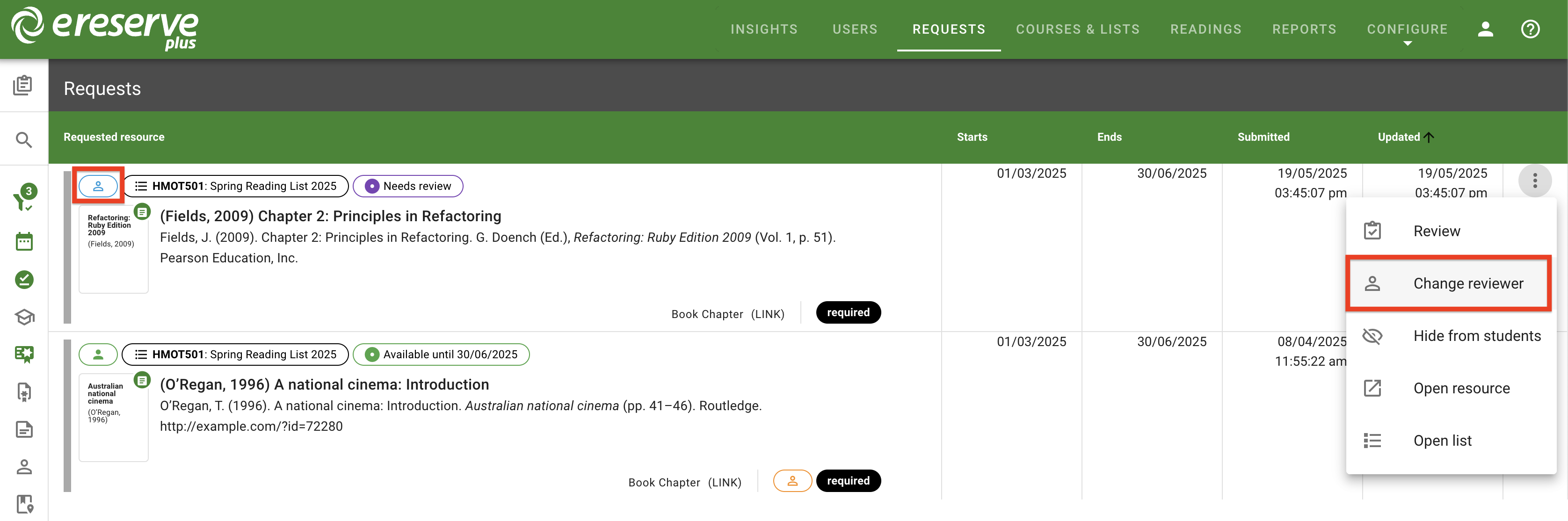This screenshot has height=521, width=1568.
Task: Click the search icon in left sidebar
Action: (24, 140)
